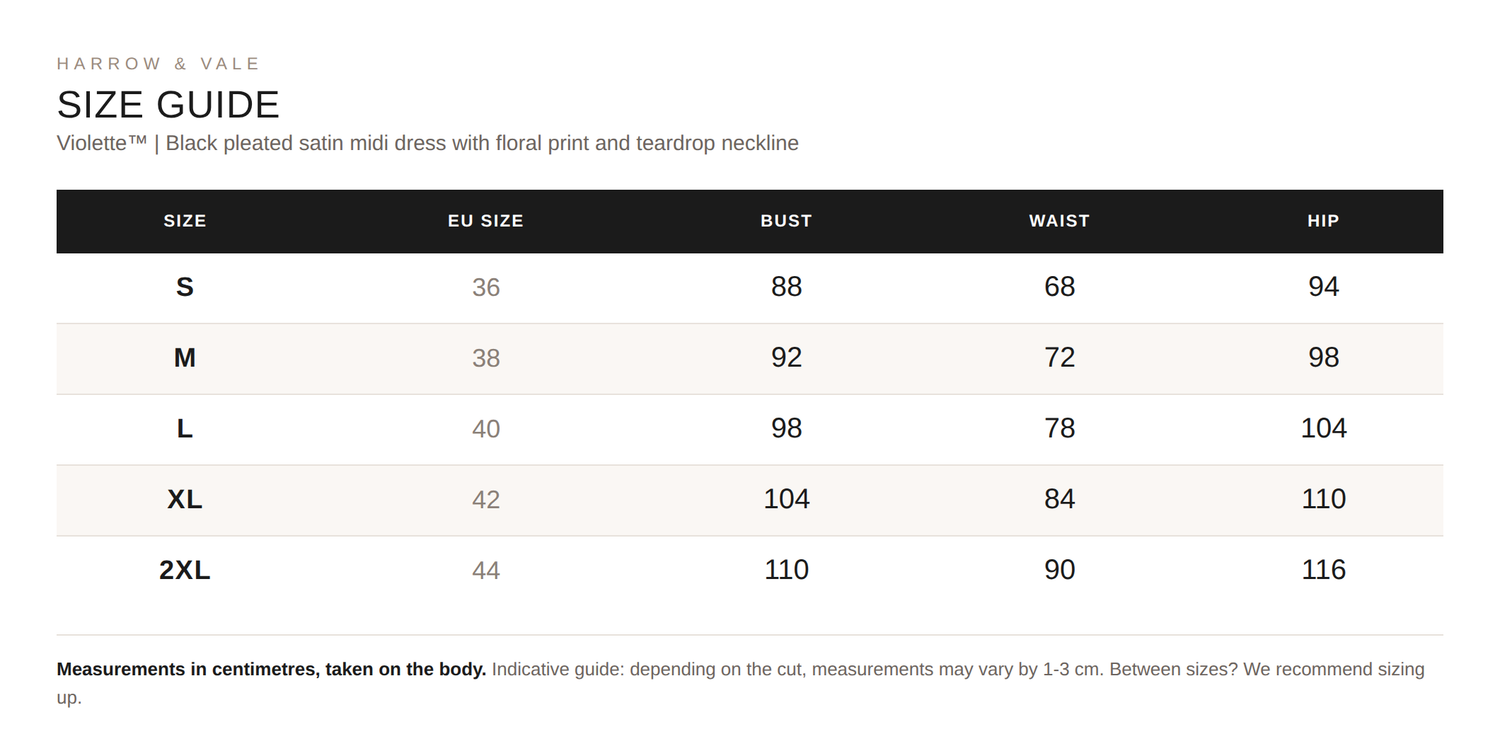This screenshot has width=1500, height=756.
Task: Click the bust value 92 for M
Action: pyautogui.click(x=786, y=358)
